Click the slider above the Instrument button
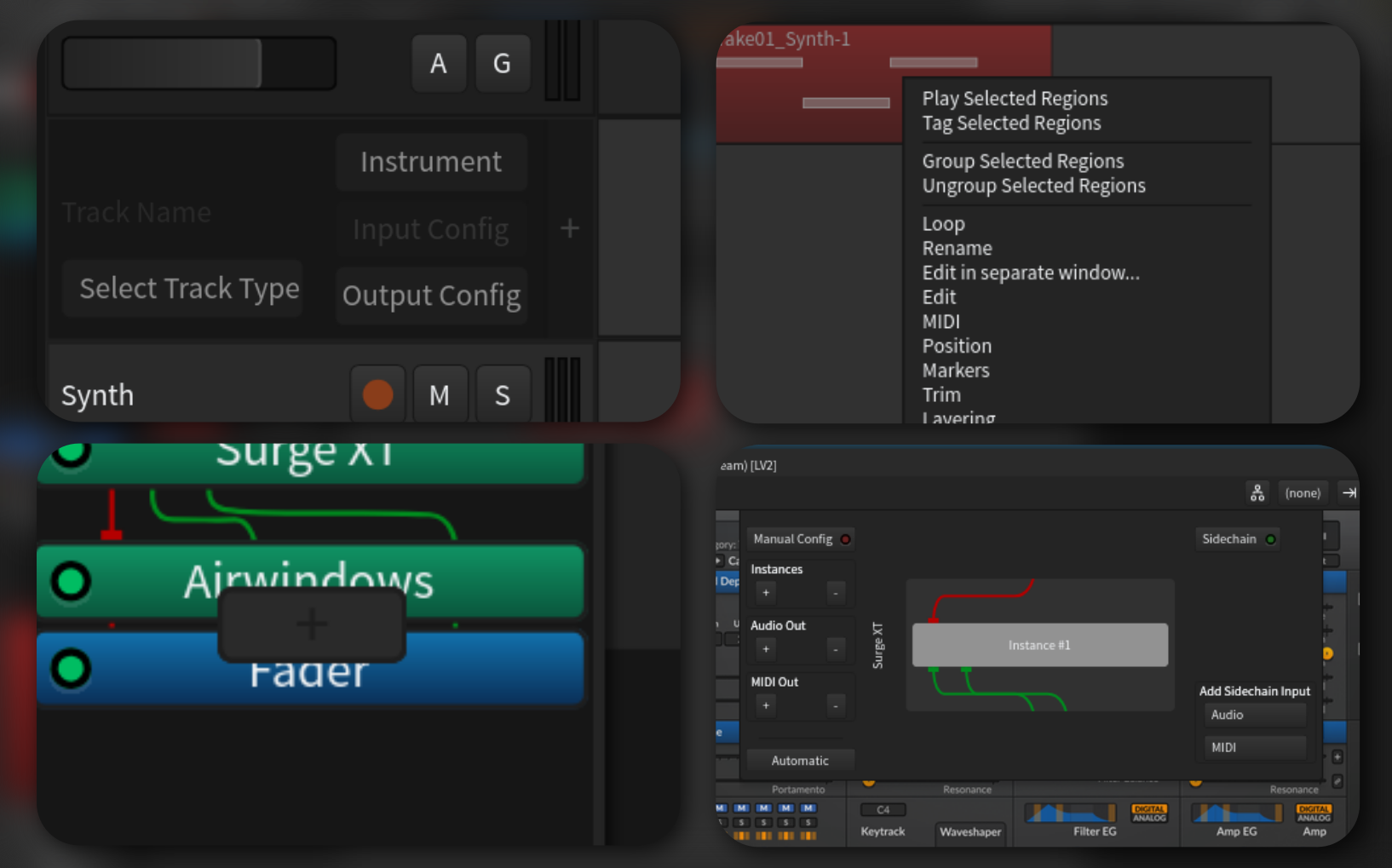This screenshot has width=1392, height=868. click(199, 63)
